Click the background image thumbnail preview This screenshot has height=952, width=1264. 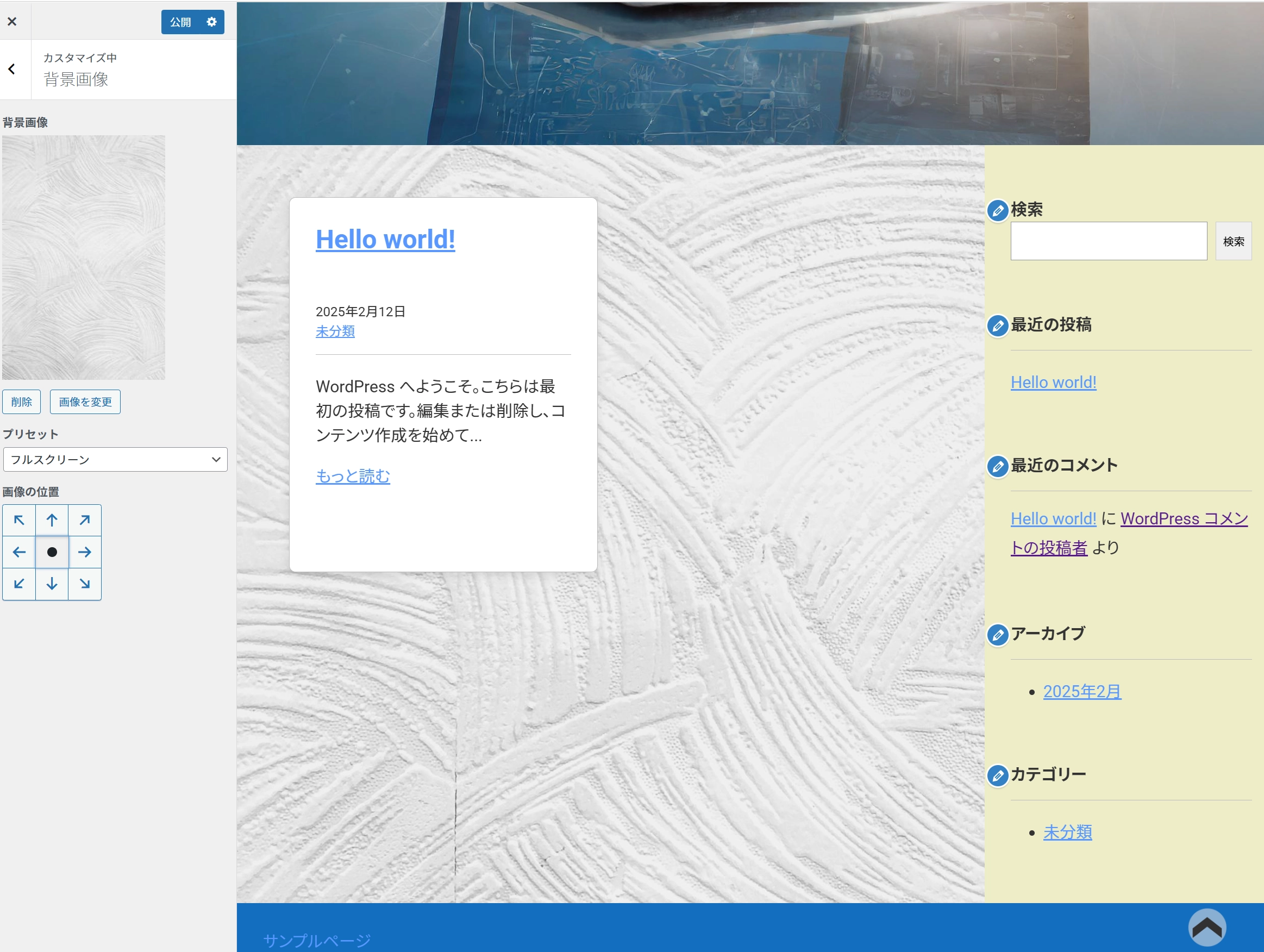[84, 257]
